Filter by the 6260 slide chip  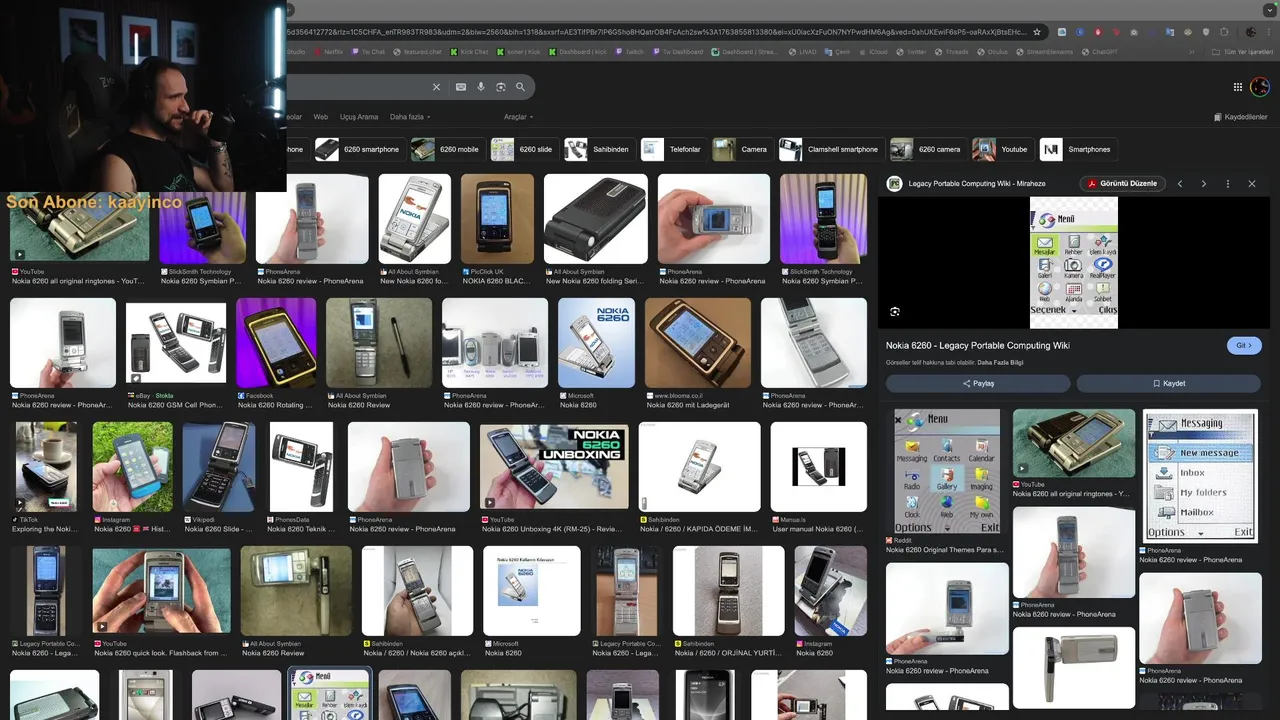coord(524,149)
